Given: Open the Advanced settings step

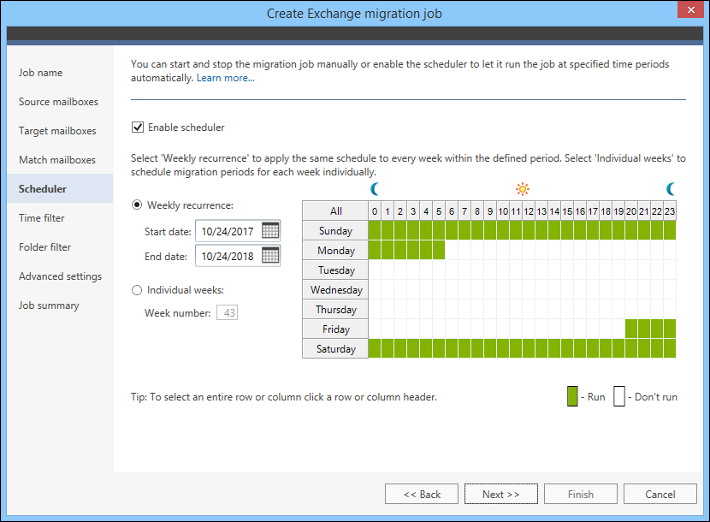Looking at the screenshot, I should [x=60, y=276].
